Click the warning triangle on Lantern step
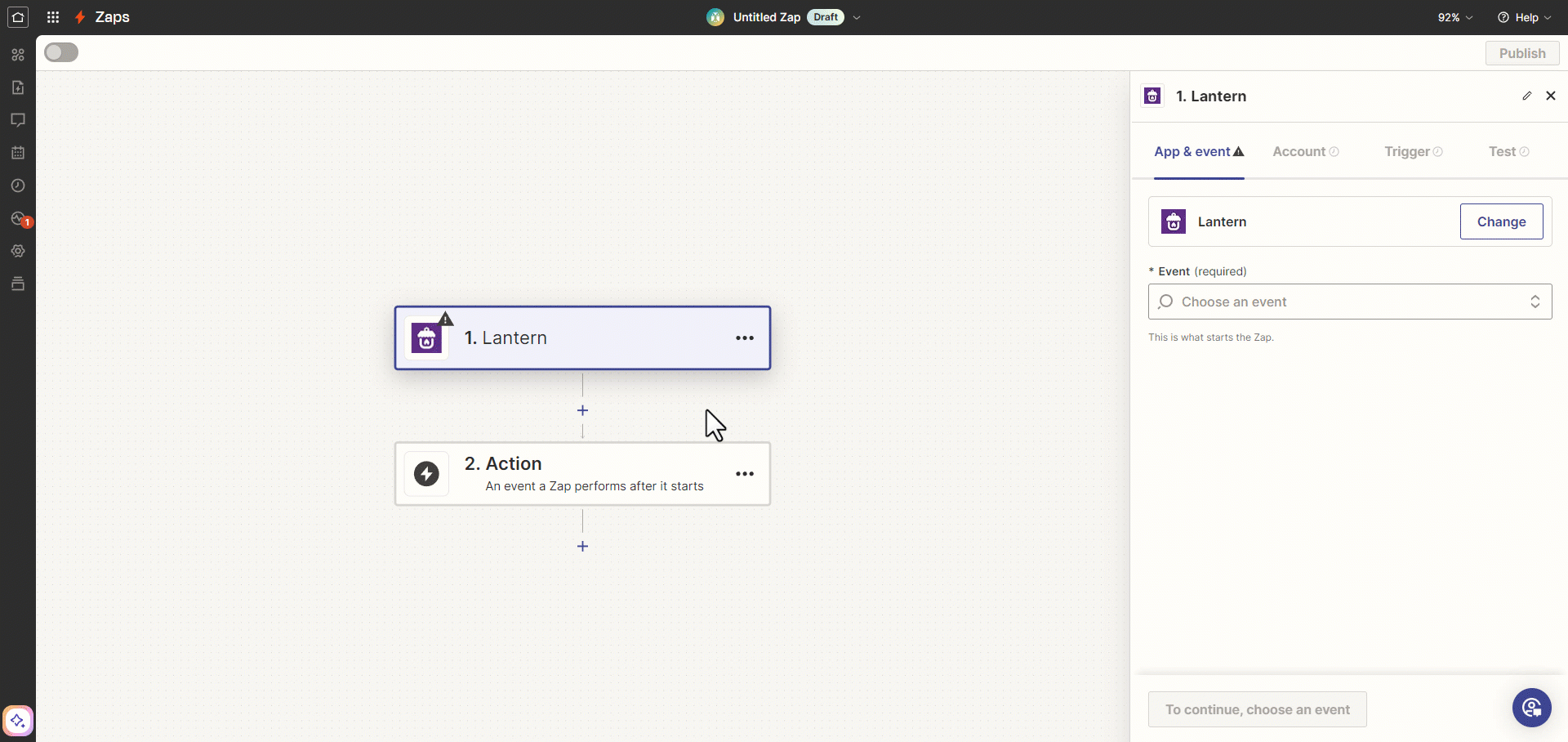 [446, 319]
